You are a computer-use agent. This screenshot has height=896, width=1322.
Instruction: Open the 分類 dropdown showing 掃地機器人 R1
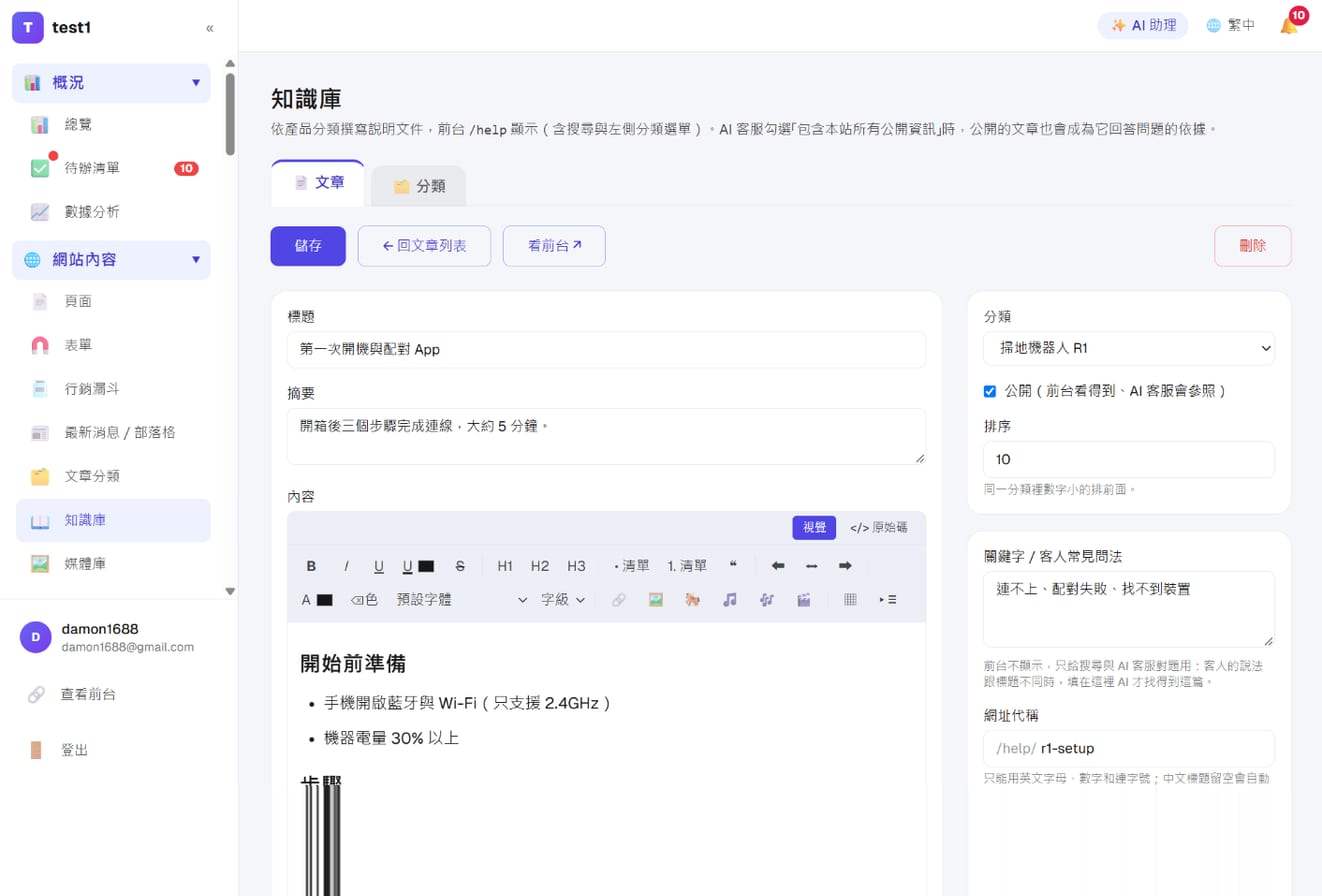click(1129, 349)
